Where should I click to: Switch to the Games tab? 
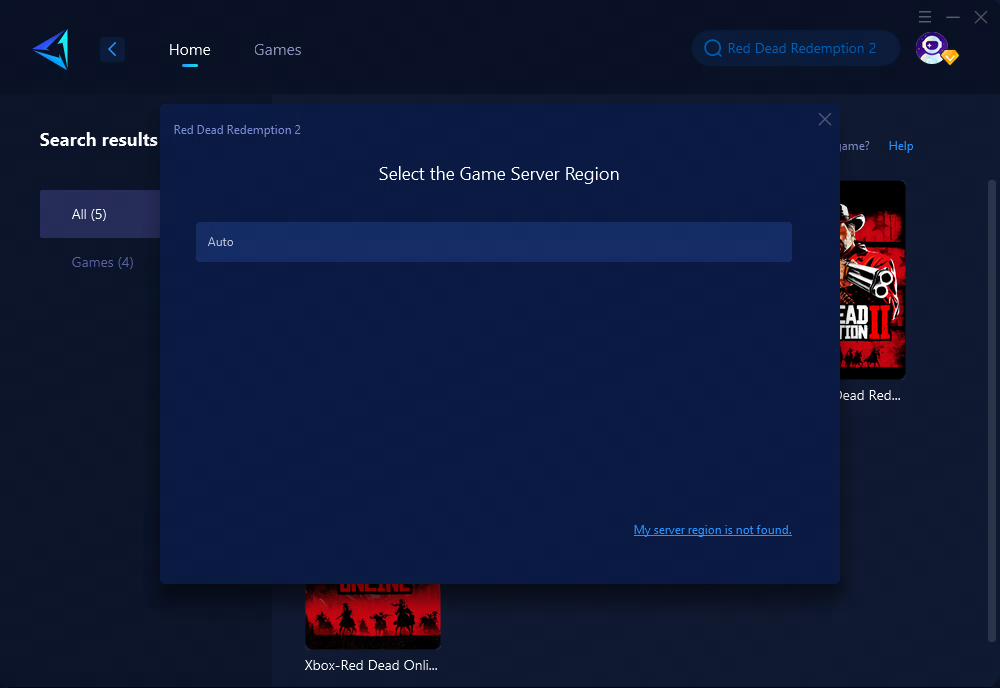point(277,49)
